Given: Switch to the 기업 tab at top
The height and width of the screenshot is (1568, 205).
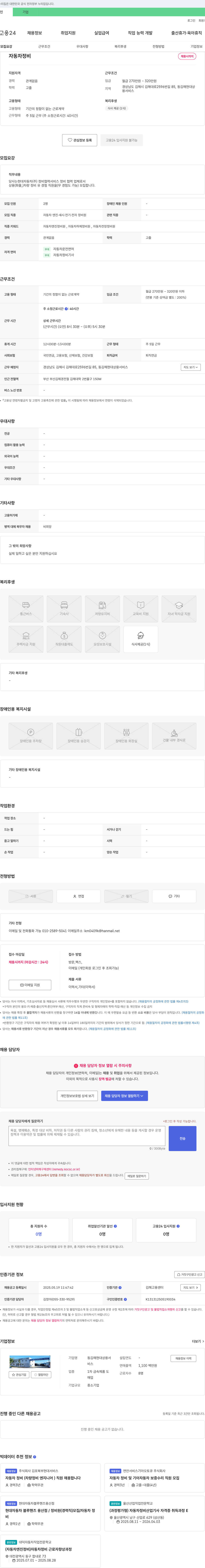Looking at the screenshot, I should (25, 12).
